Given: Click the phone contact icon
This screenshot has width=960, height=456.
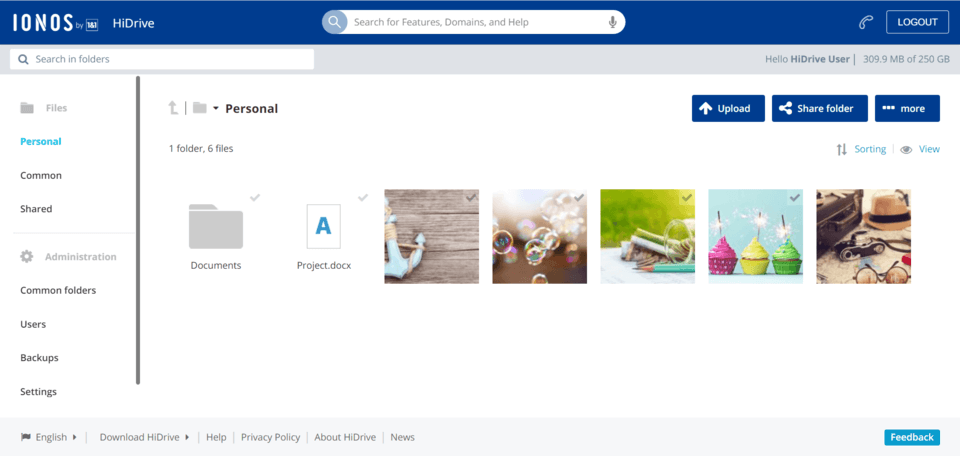Looking at the screenshot, I should coord(864,23).
